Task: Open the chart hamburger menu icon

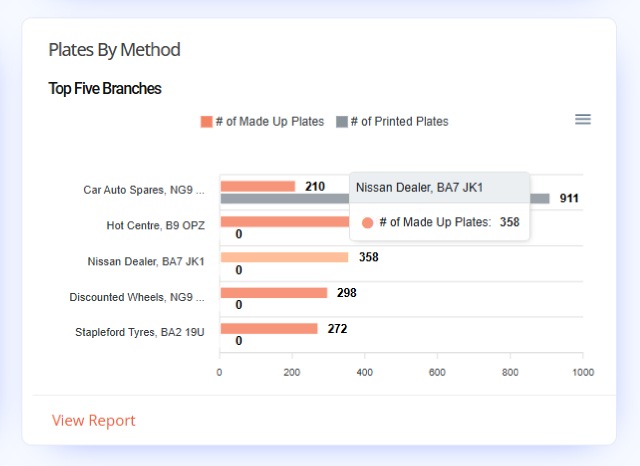Action: 583,119
